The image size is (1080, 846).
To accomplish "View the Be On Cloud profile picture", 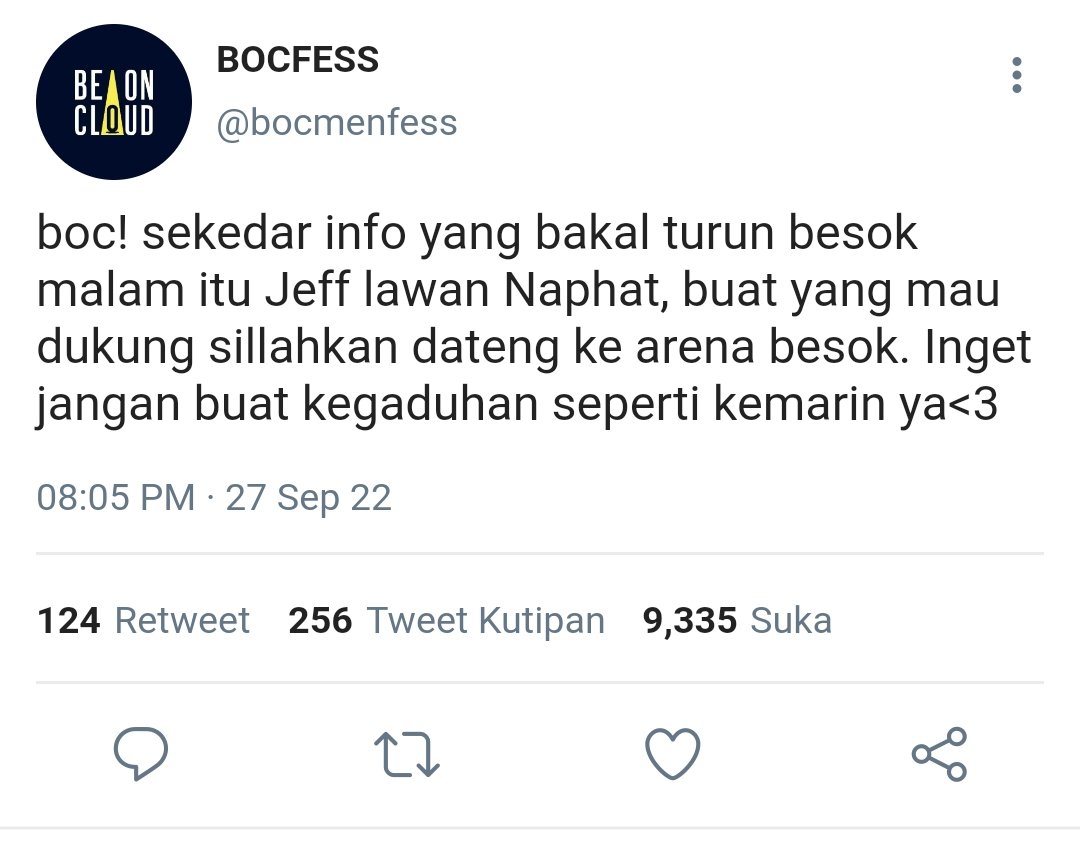I will [114, 102].
